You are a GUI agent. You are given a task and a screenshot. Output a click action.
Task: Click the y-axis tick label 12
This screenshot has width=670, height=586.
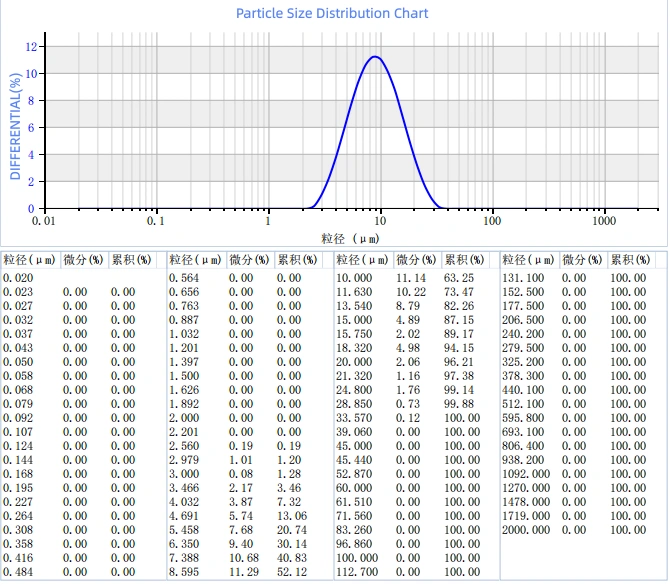tap(31, 47)
